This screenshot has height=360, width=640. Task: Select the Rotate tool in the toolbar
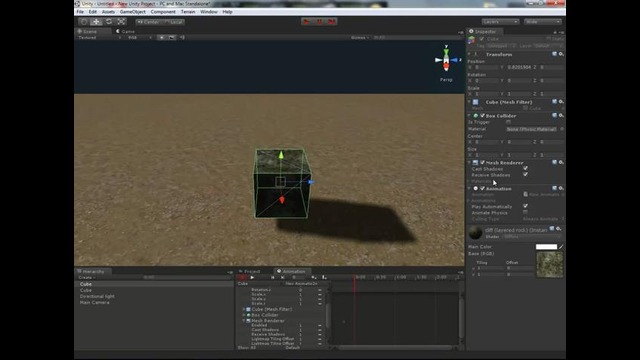pos(109,22)
